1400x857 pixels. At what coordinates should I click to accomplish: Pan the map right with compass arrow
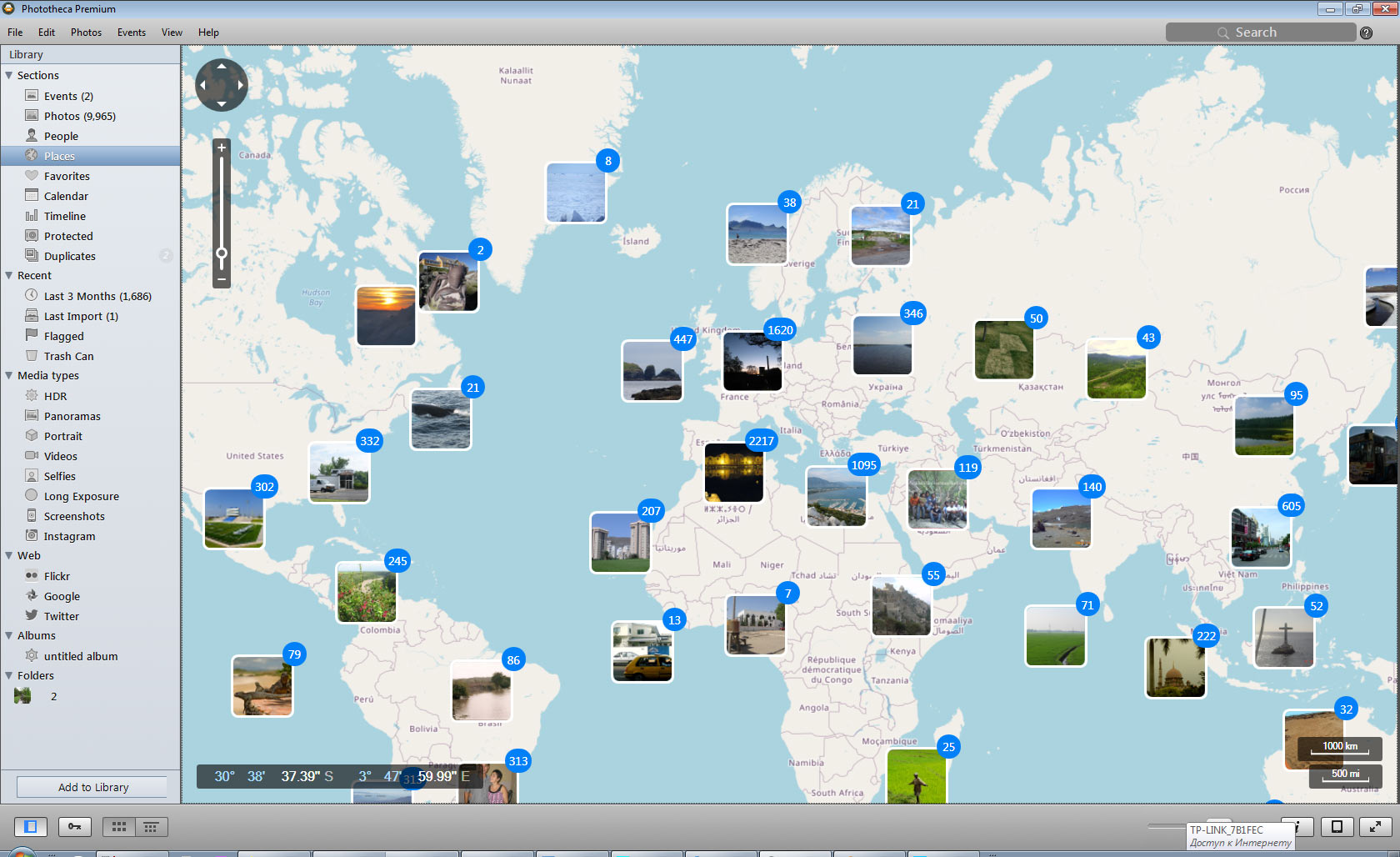click(x=241, y=85)
